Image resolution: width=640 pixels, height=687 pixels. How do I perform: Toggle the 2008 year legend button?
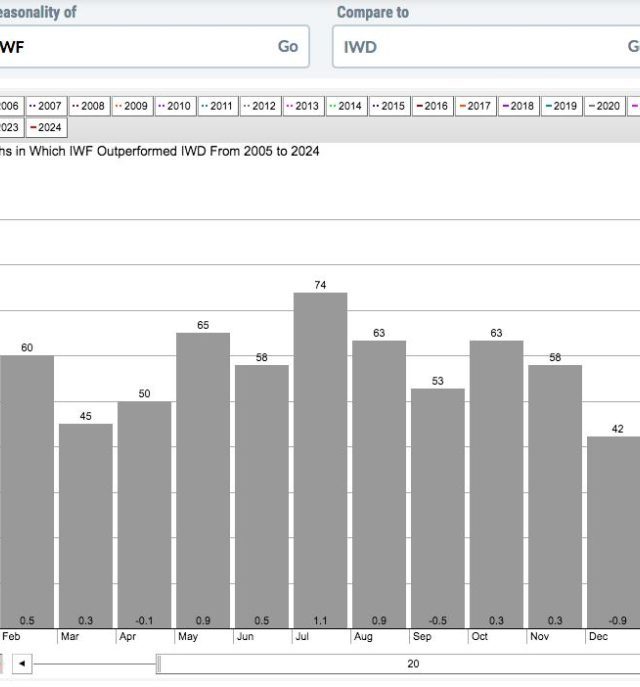tap(89, 106)
